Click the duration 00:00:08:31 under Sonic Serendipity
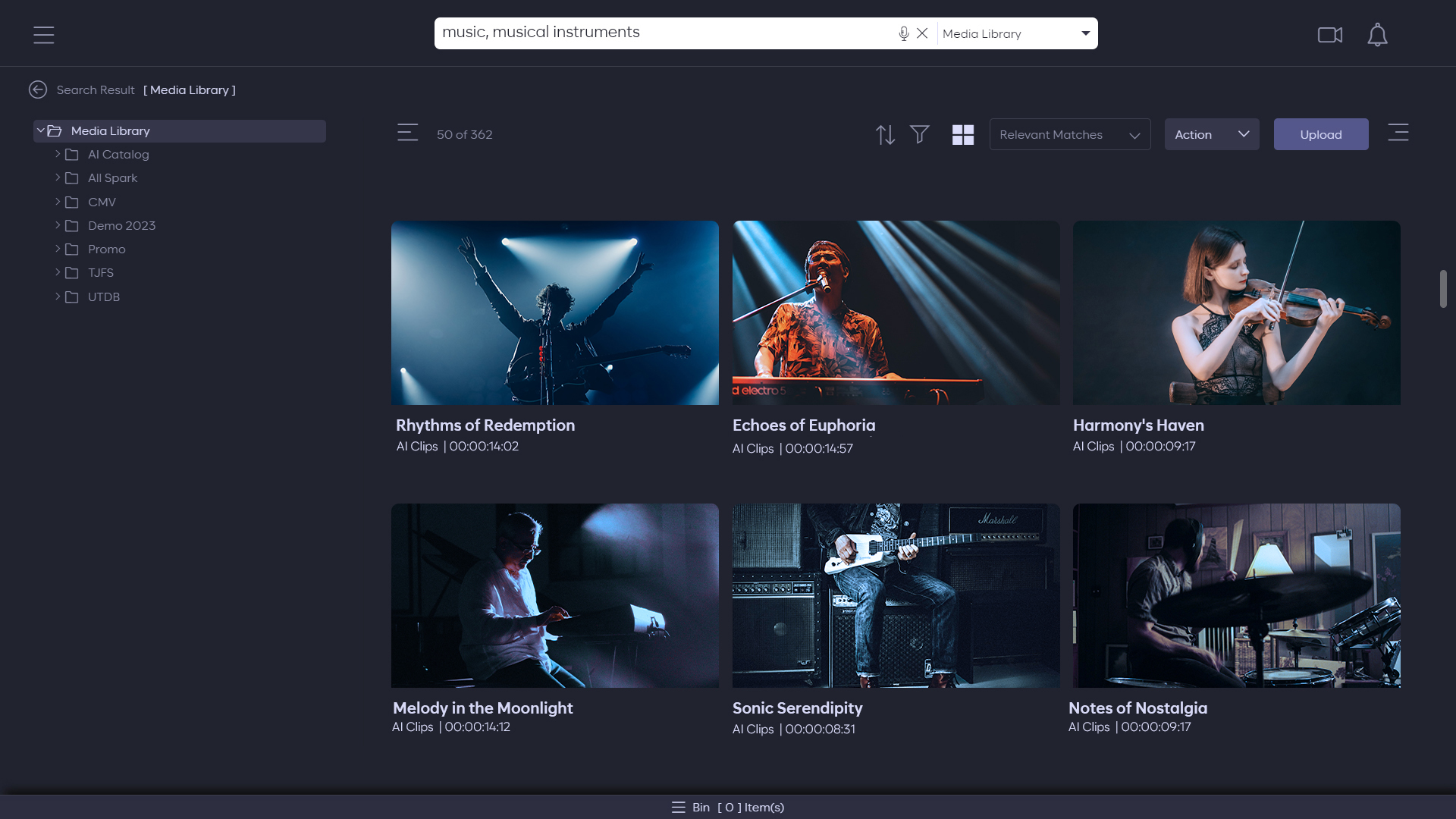The width and height of the screenshot is (1456, 819). coord(820,730)
